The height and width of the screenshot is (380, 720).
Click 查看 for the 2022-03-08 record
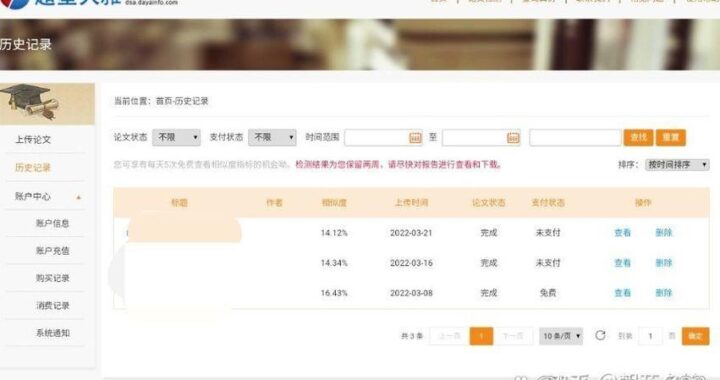pyautogui.click(x=623, y=293)
